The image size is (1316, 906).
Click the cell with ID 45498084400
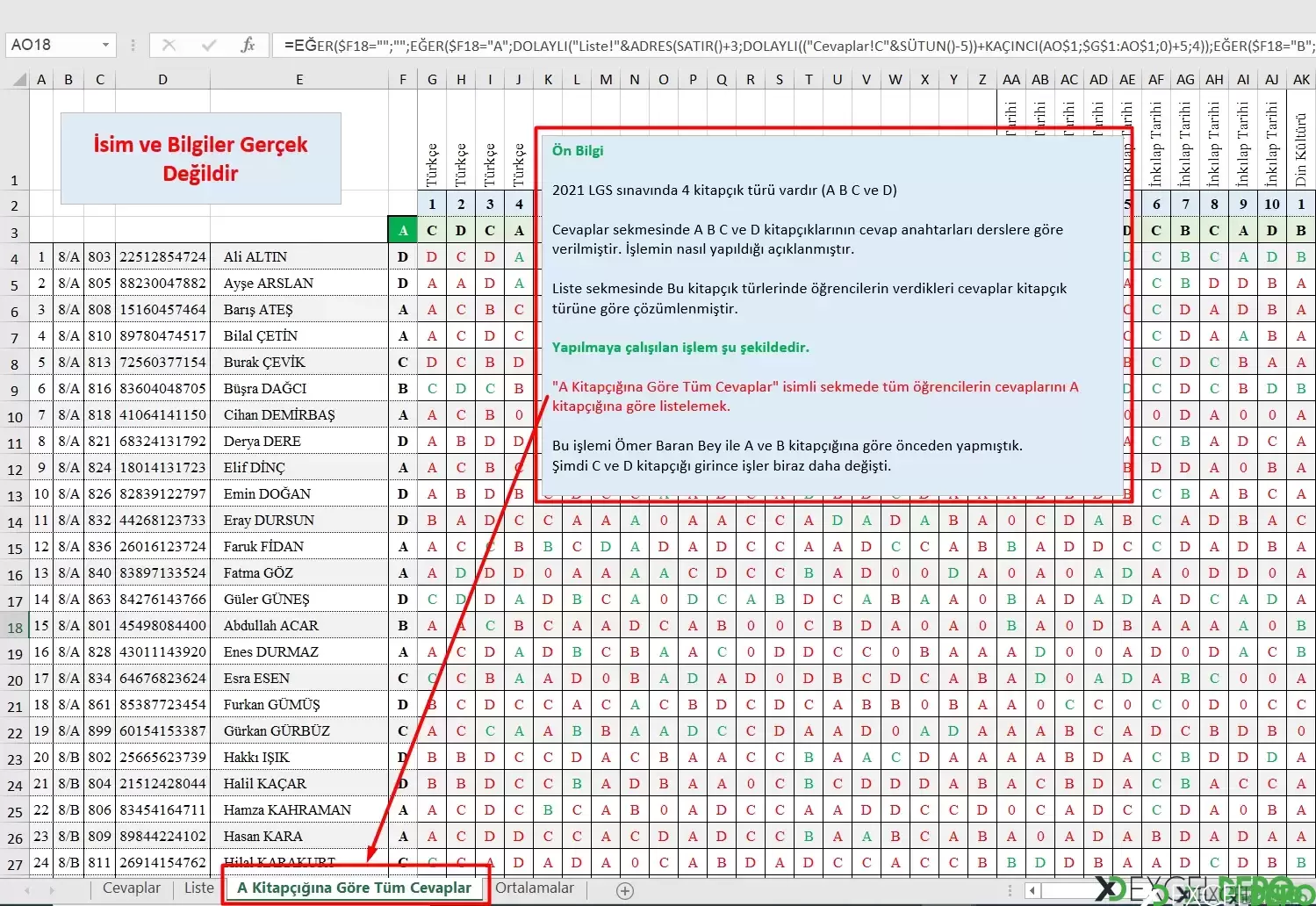click(162, 625)
